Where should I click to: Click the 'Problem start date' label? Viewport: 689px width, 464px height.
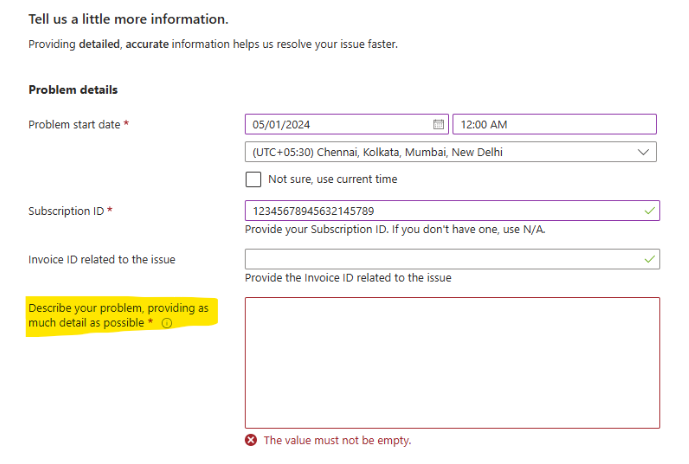pos(74,125)
